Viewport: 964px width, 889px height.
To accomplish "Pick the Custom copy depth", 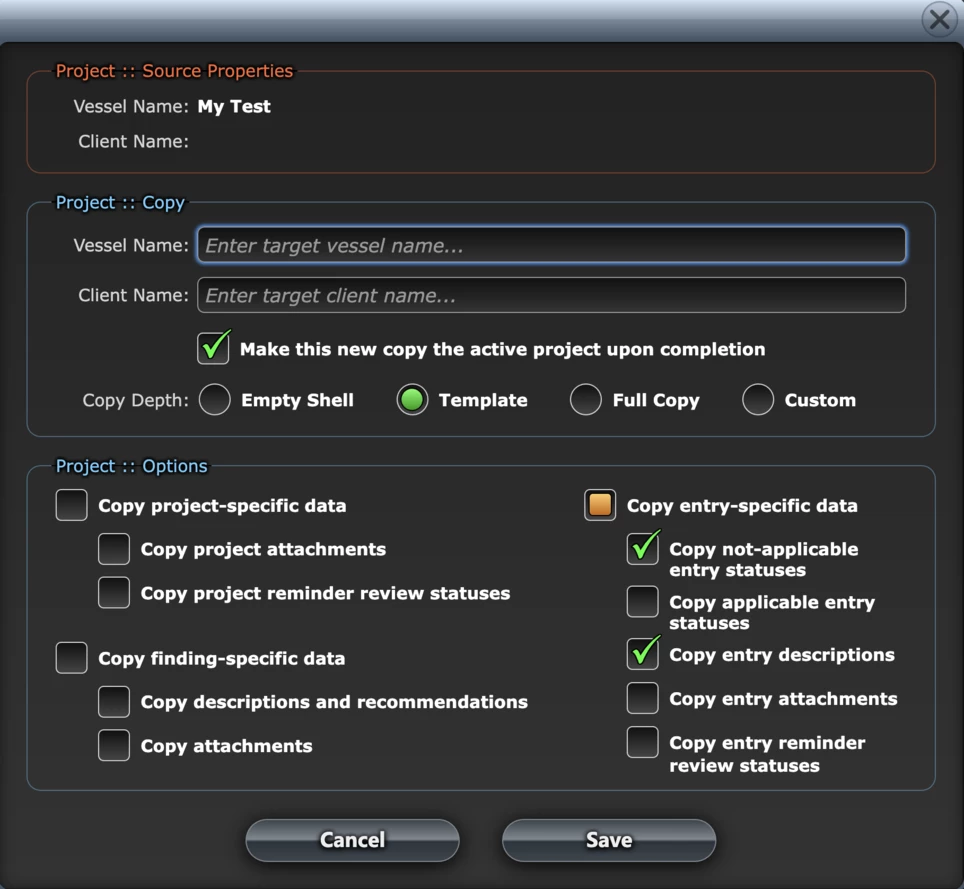I will (756, 399).
